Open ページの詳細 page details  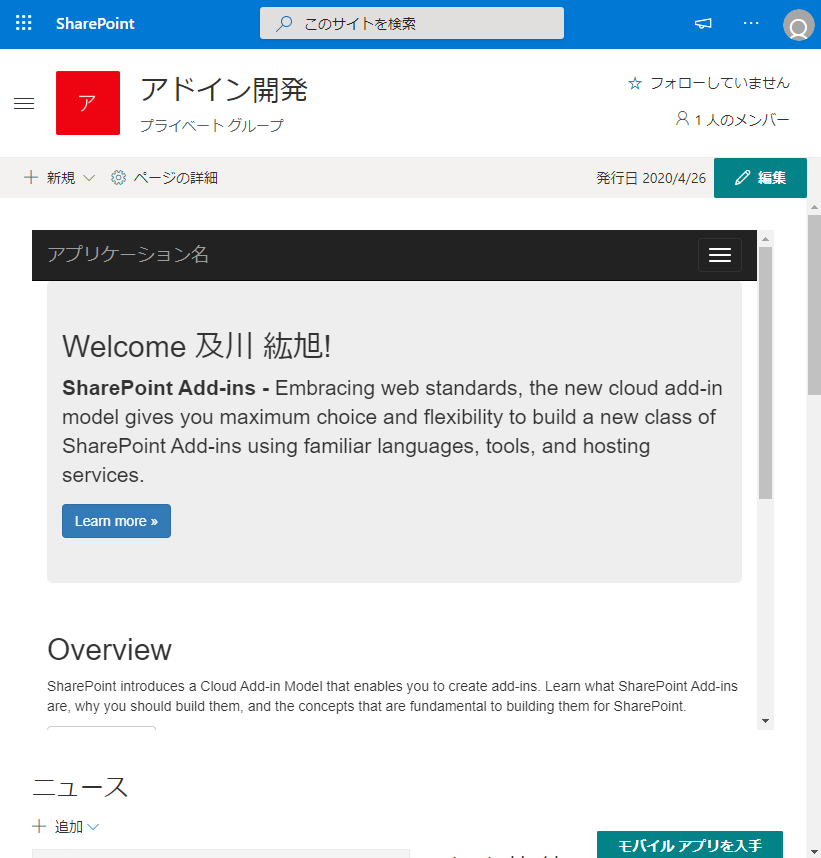(165, 178)
